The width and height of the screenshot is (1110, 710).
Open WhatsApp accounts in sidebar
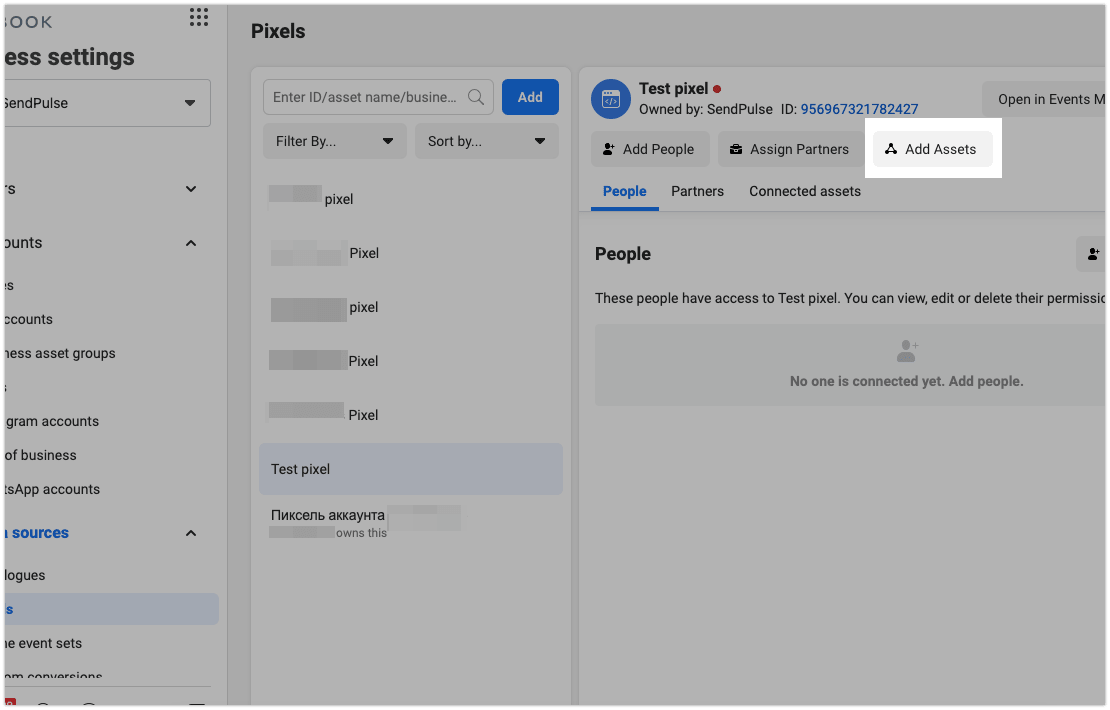52,489
